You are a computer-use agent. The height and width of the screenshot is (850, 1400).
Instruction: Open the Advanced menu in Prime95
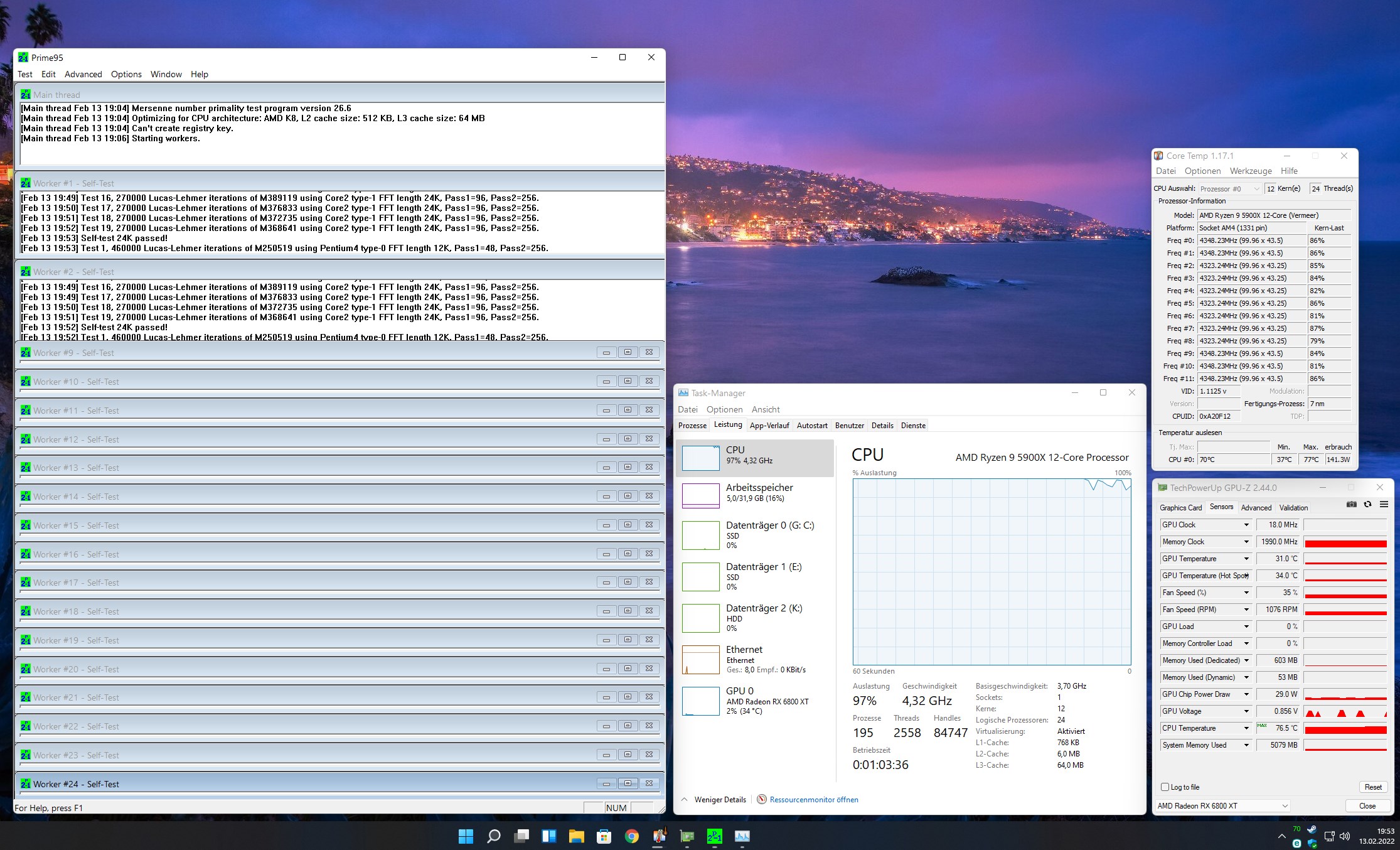pyautogui.click(x=83, y=74)
